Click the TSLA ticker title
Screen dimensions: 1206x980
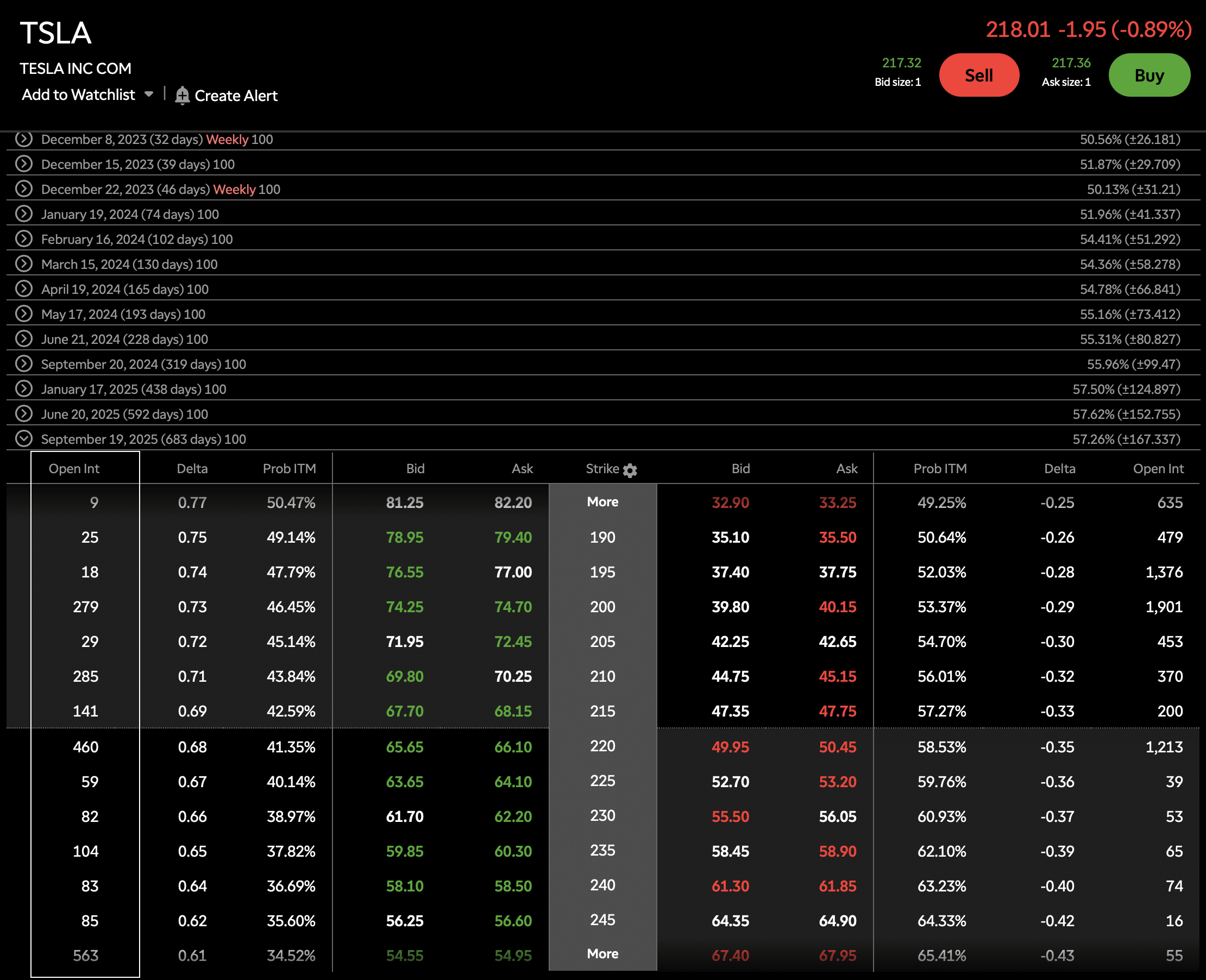click(56, 33)
